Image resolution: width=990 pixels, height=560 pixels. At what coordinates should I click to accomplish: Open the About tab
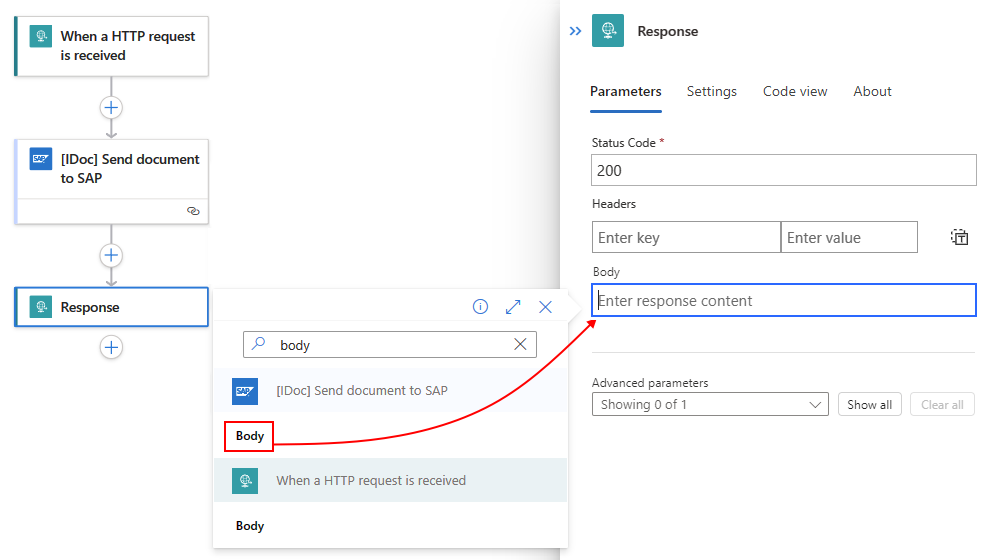pyautogui.click(x=873, y=92)
